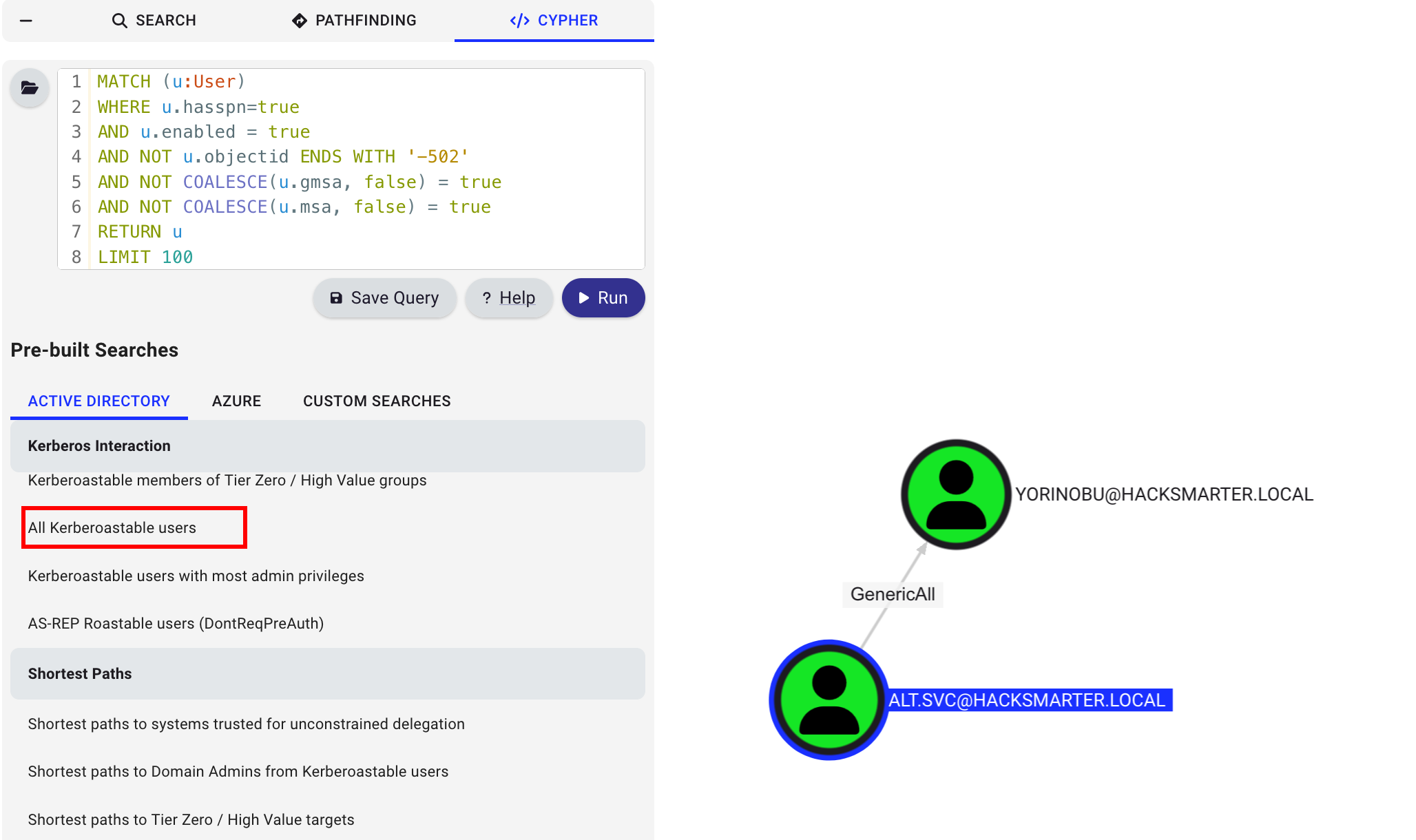Click the GenericAll edge label
This screenshot has height=840, width=1416.
pos(893,594)
